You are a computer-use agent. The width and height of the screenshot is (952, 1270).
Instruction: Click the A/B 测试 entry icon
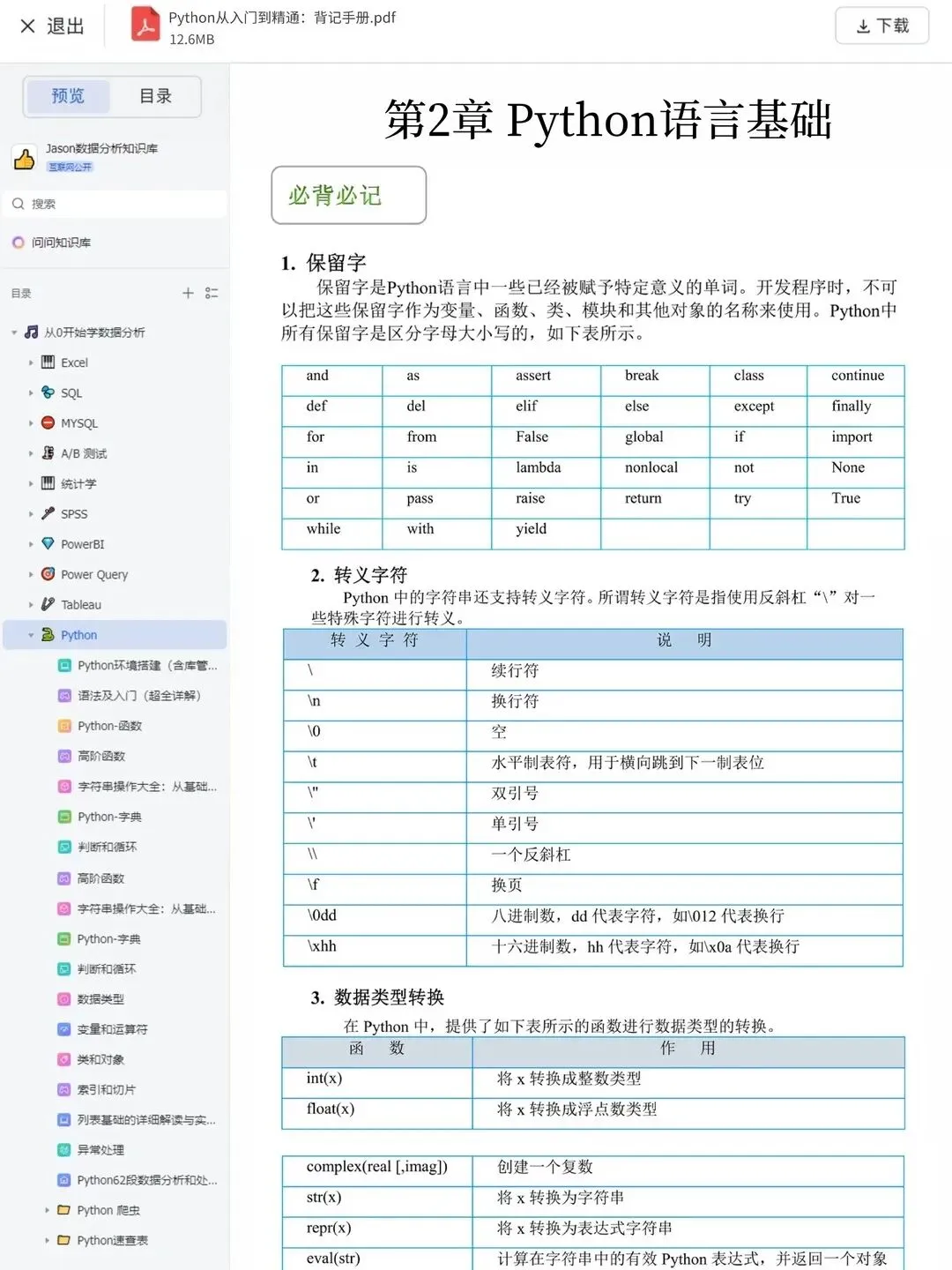48,452
